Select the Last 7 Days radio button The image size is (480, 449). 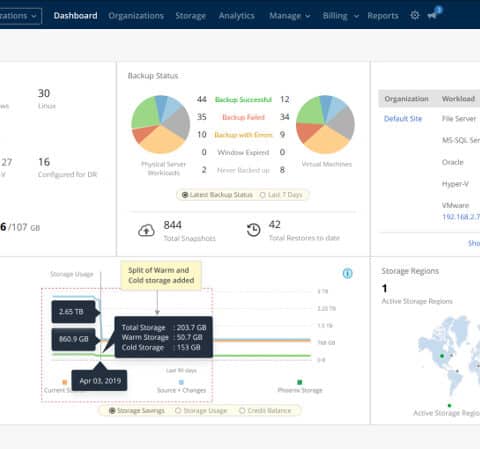[262, 195]
